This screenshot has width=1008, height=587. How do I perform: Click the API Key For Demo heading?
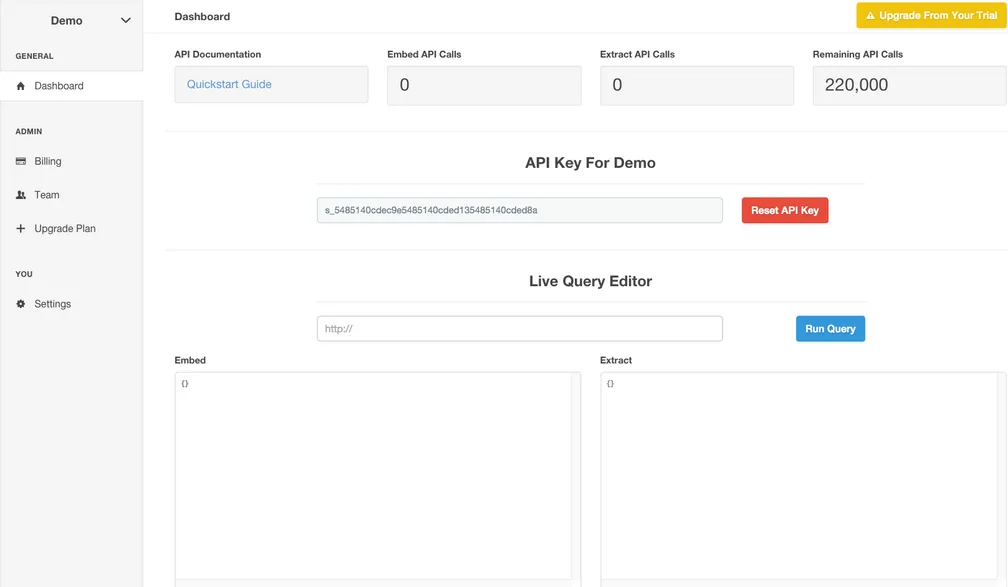pos(590,163)
